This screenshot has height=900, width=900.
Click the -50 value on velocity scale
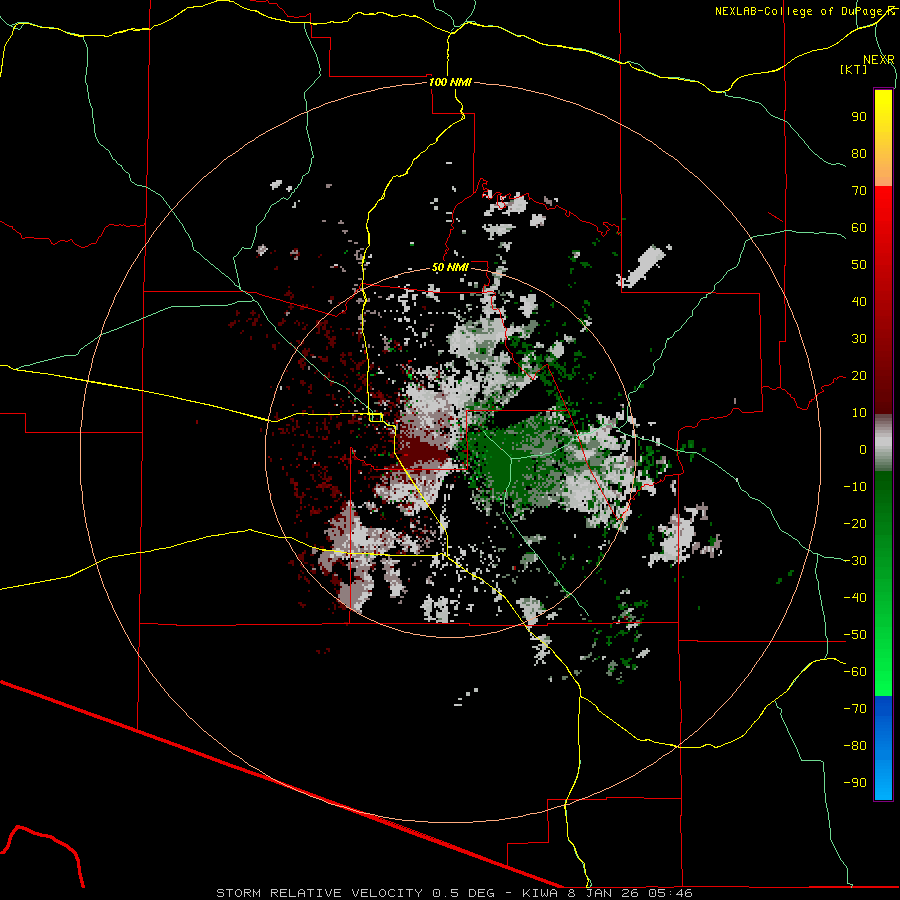coord(855,635)
